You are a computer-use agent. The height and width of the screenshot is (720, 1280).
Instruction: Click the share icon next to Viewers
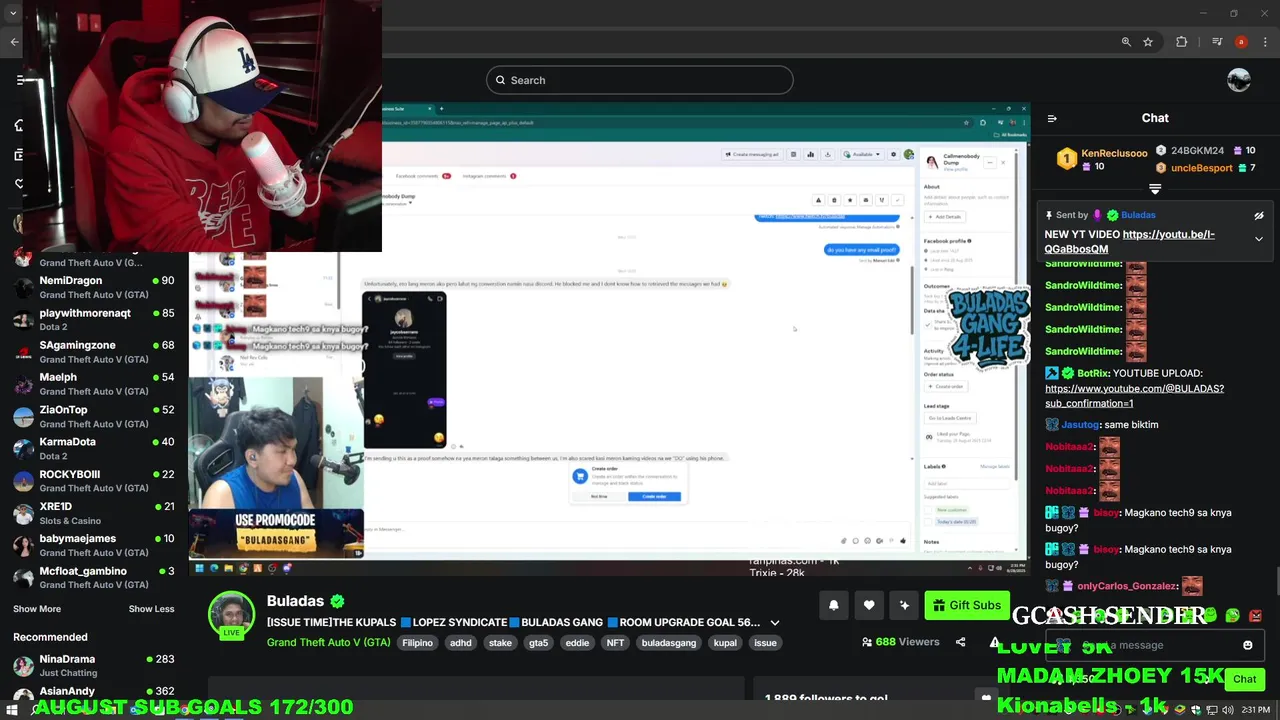(x=960, y=642)
